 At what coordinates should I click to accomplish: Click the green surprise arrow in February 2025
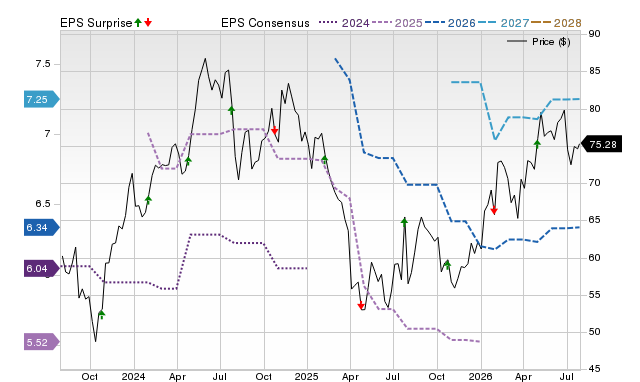coord(324,159)
